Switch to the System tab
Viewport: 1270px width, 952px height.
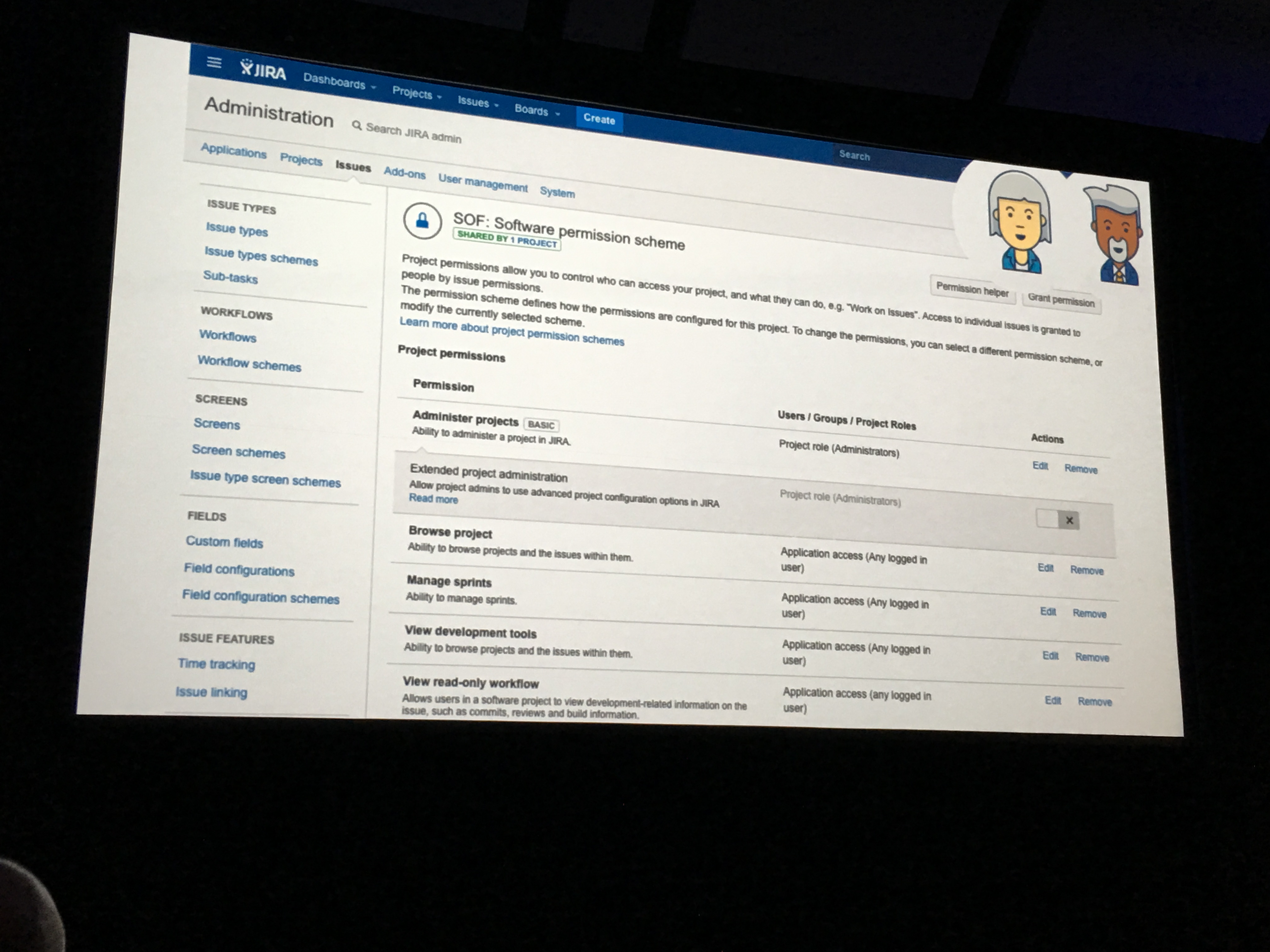click(x=557, y=192)
